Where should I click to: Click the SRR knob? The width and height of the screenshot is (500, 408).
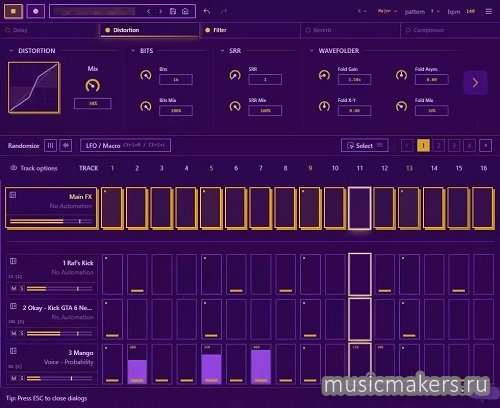click(x=235, y=75)
